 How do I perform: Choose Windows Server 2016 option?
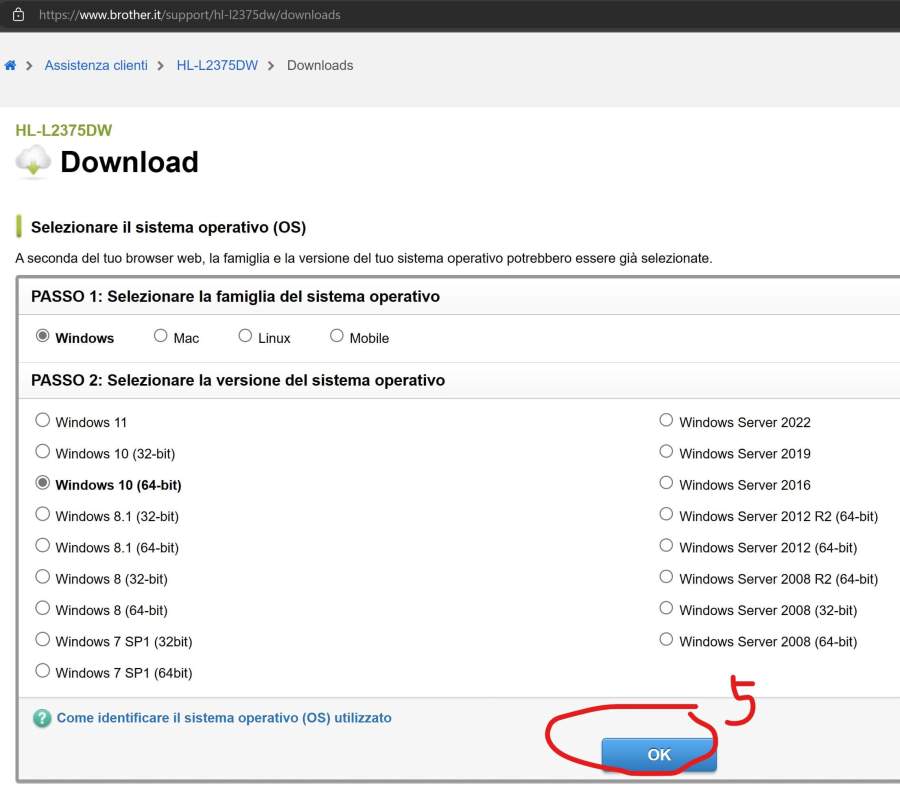coord(666,483)
